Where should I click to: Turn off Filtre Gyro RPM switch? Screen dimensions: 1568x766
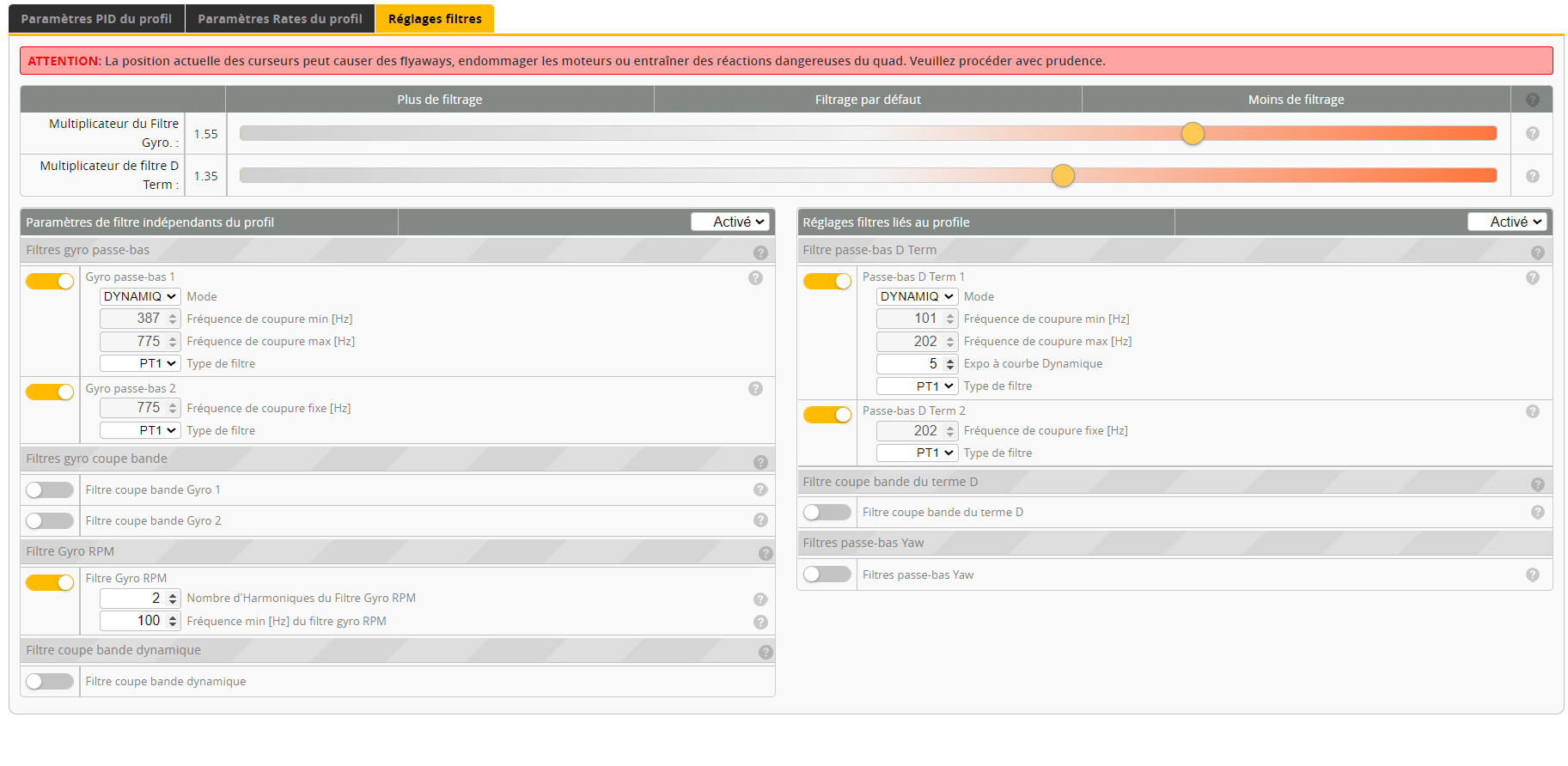tap(50, 582)
